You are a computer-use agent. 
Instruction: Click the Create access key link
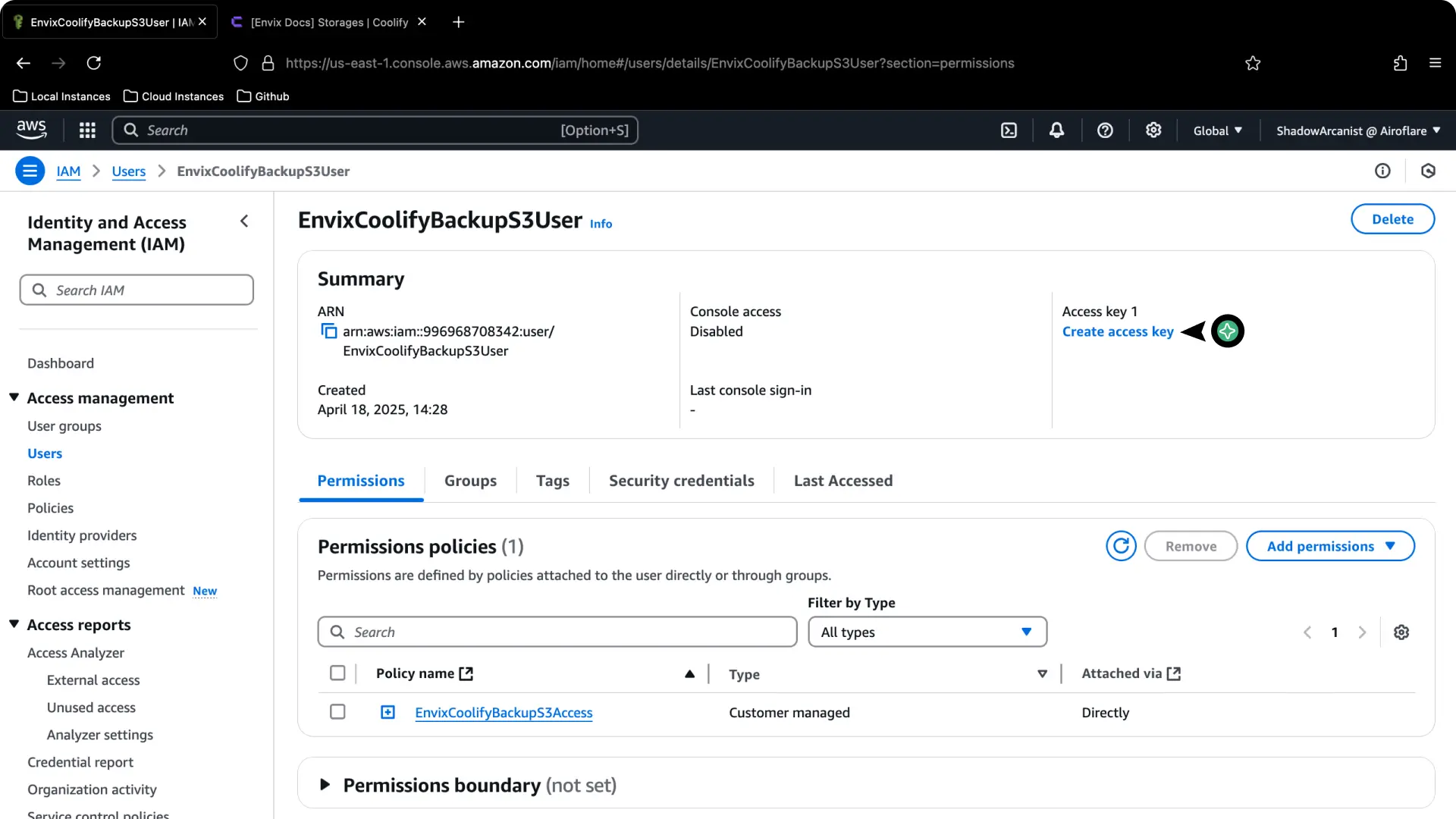tap(1118, 331)
